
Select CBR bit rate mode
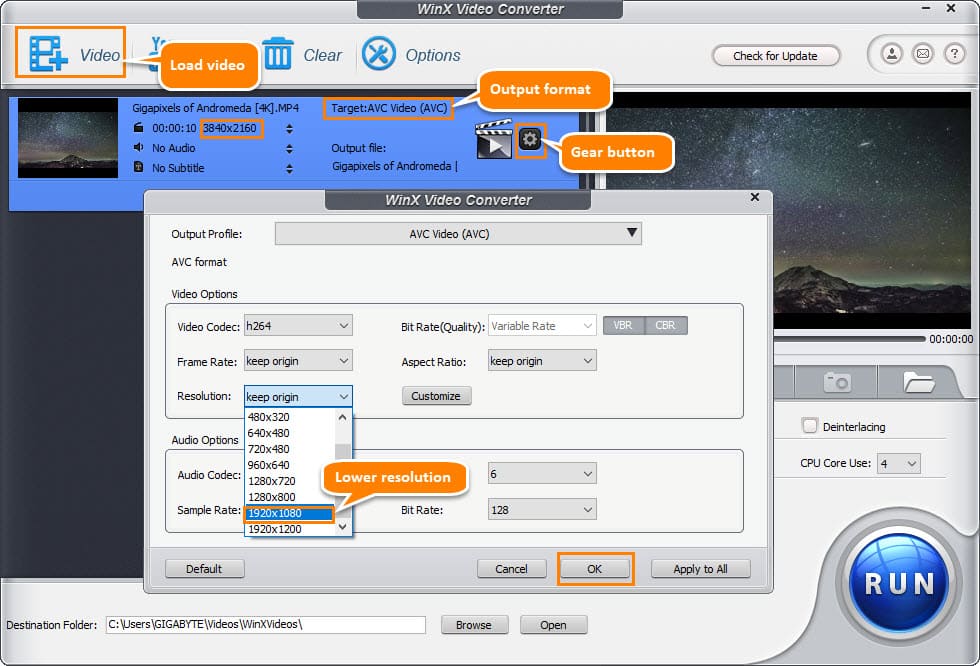tap(666, 326)
